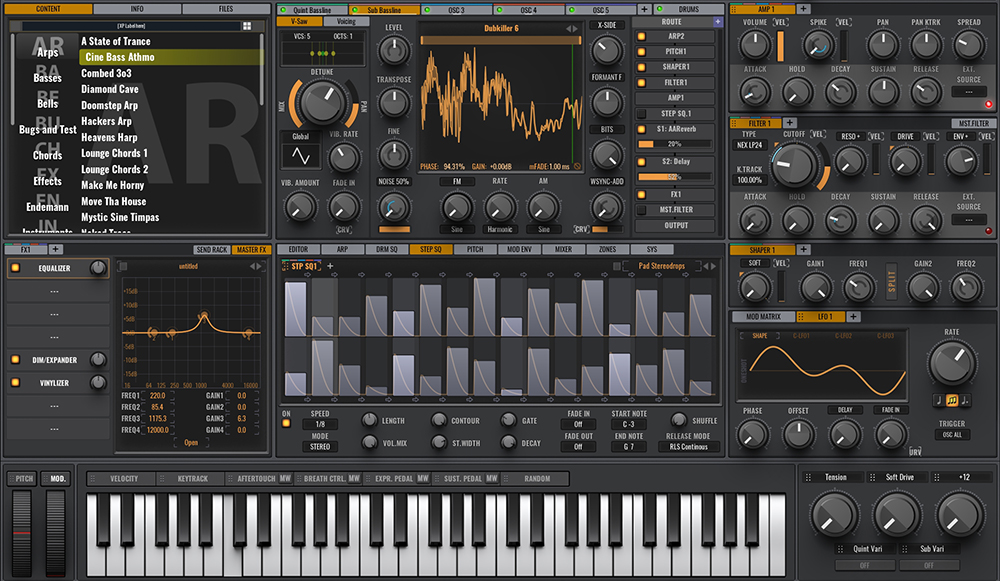The image size is (1000, 581).
Task: Select the quarter-note LFO rate sync icon
Action: [938, 401]
